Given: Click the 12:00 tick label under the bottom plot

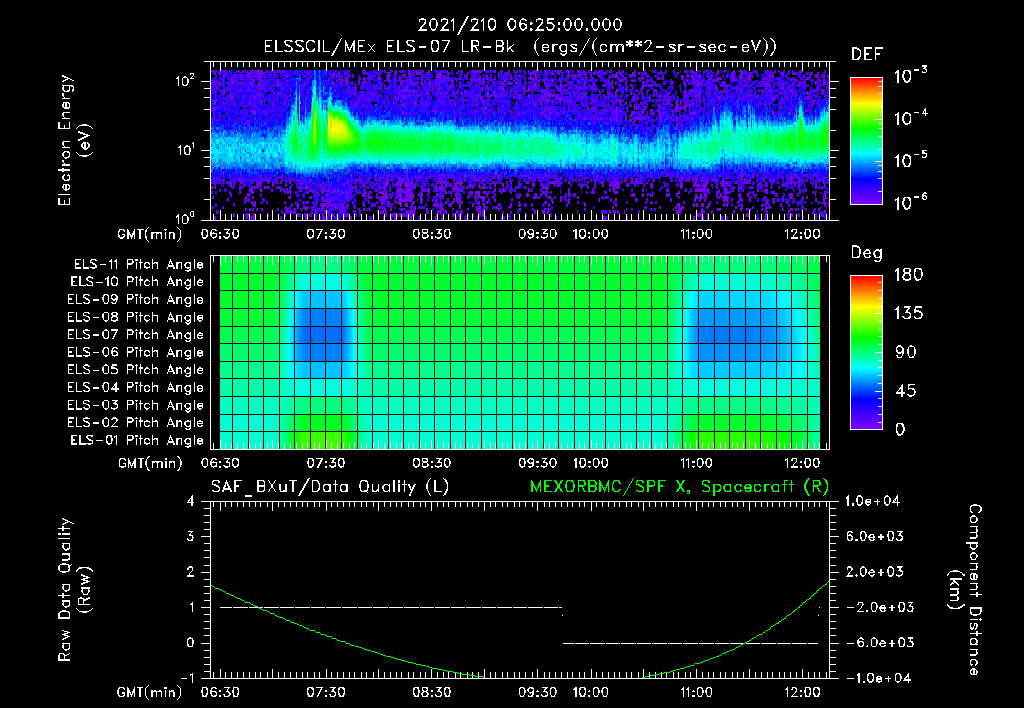Looking at the screenshot, I should (x=802, y=692).
